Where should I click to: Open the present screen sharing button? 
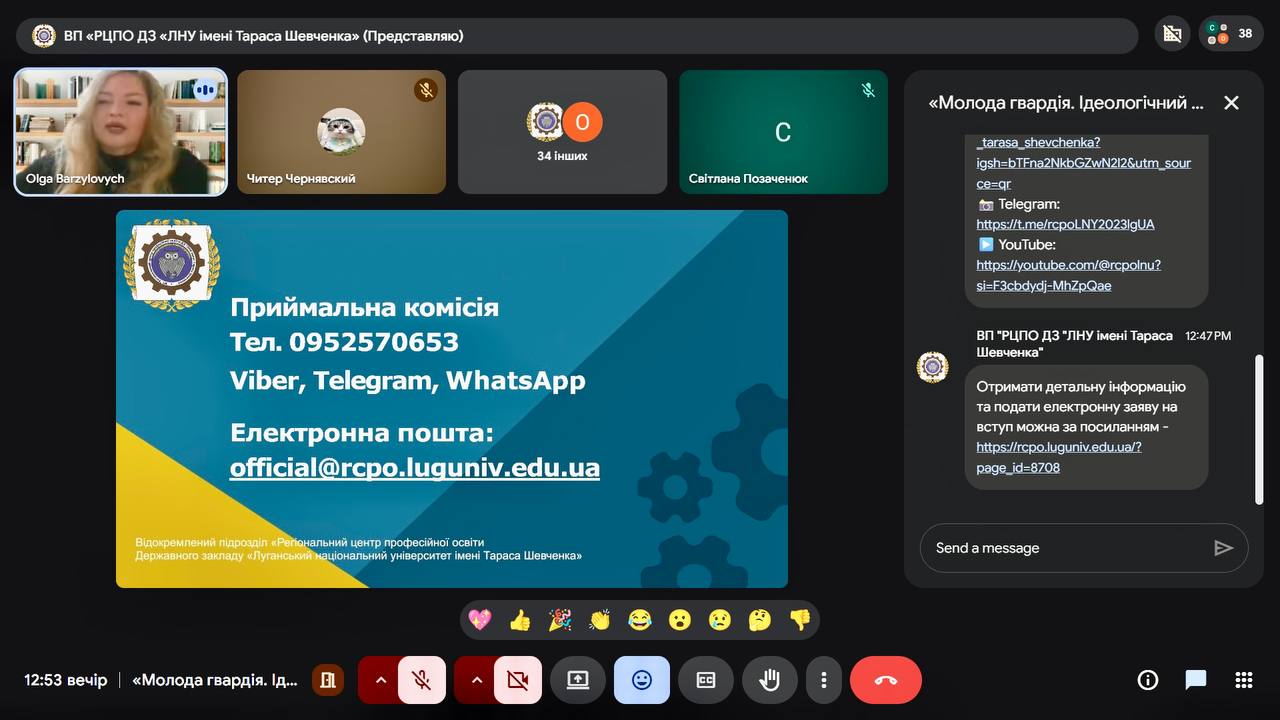[x=578, y=680]
